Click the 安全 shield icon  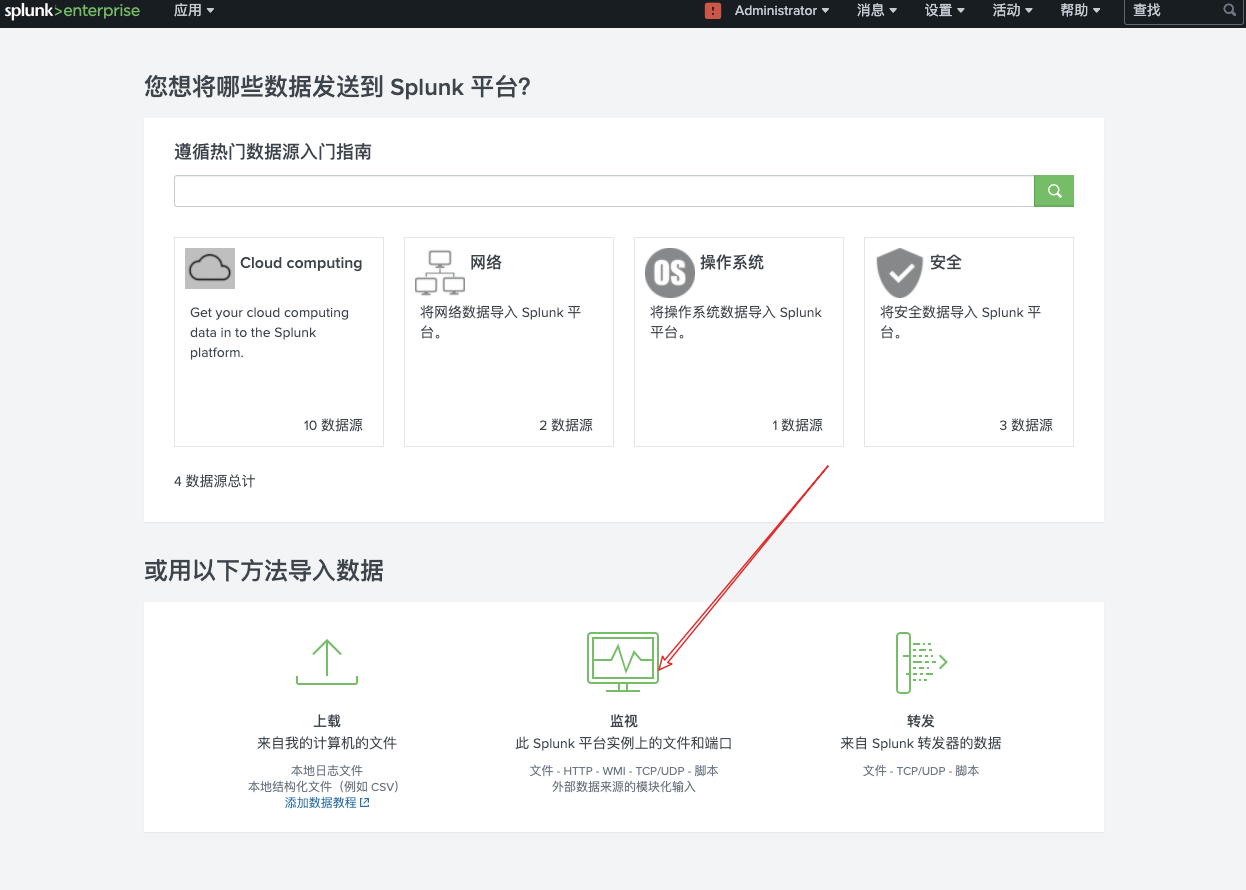tap(900, 273)
